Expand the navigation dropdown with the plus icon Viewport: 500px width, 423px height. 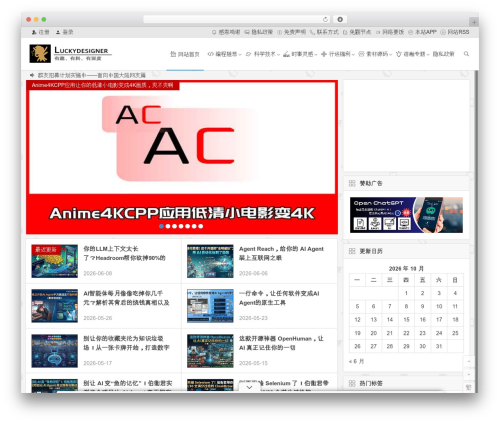point(338,54)
